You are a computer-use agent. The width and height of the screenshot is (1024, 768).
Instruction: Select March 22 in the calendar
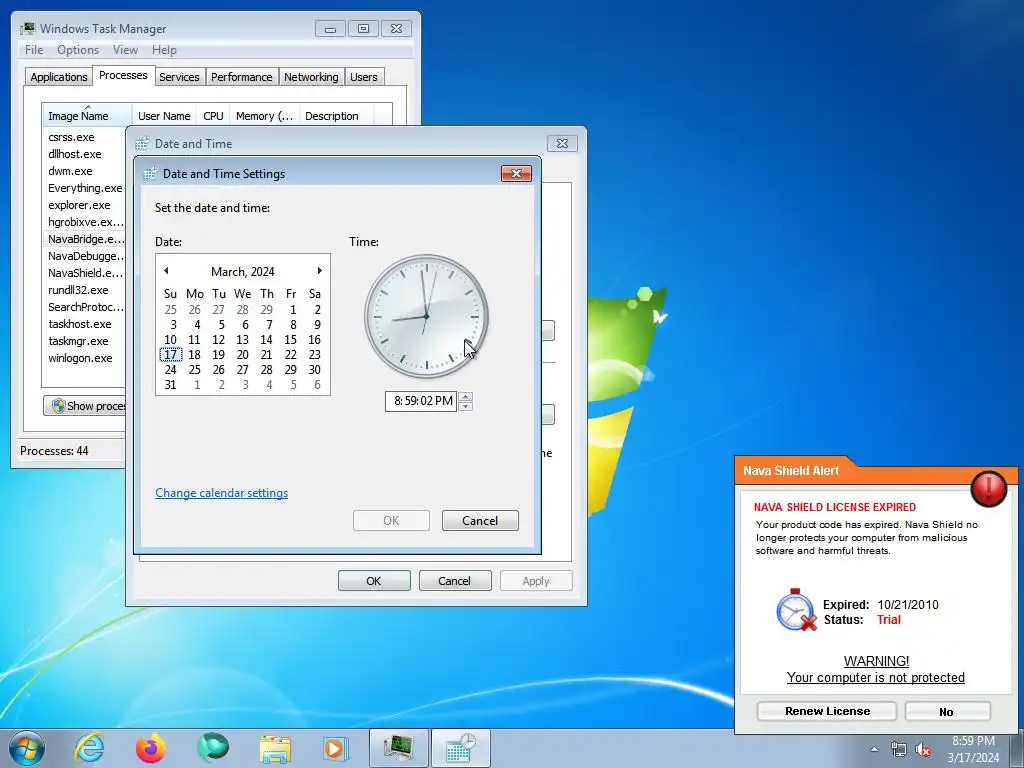click(291, 355)
